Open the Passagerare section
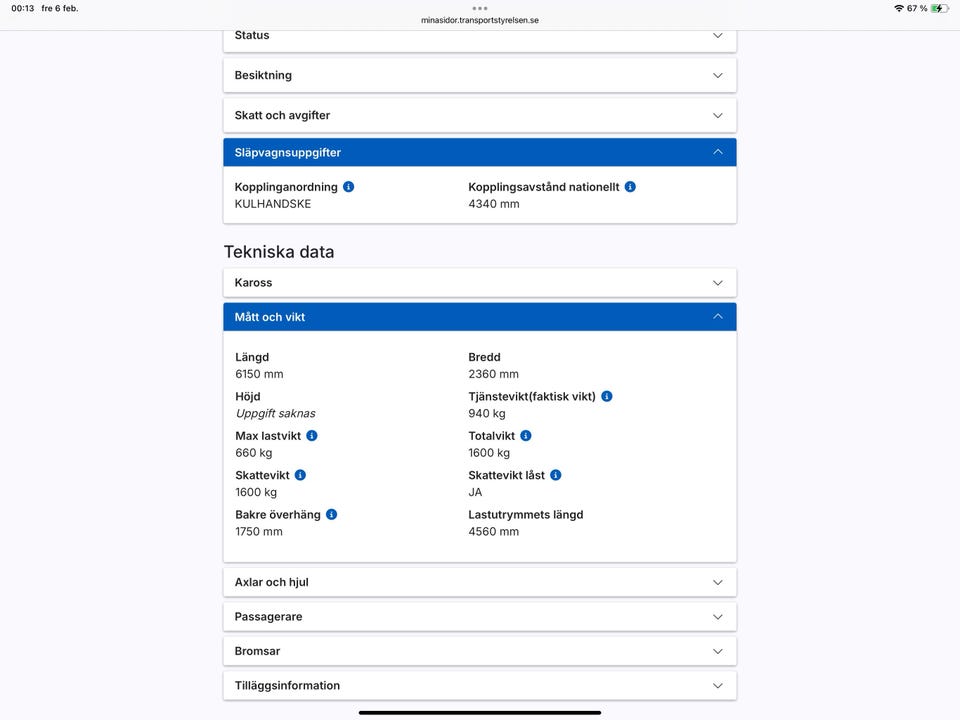Image resolution: width=960 pixels, height=720 pixels. pos(480,617)
